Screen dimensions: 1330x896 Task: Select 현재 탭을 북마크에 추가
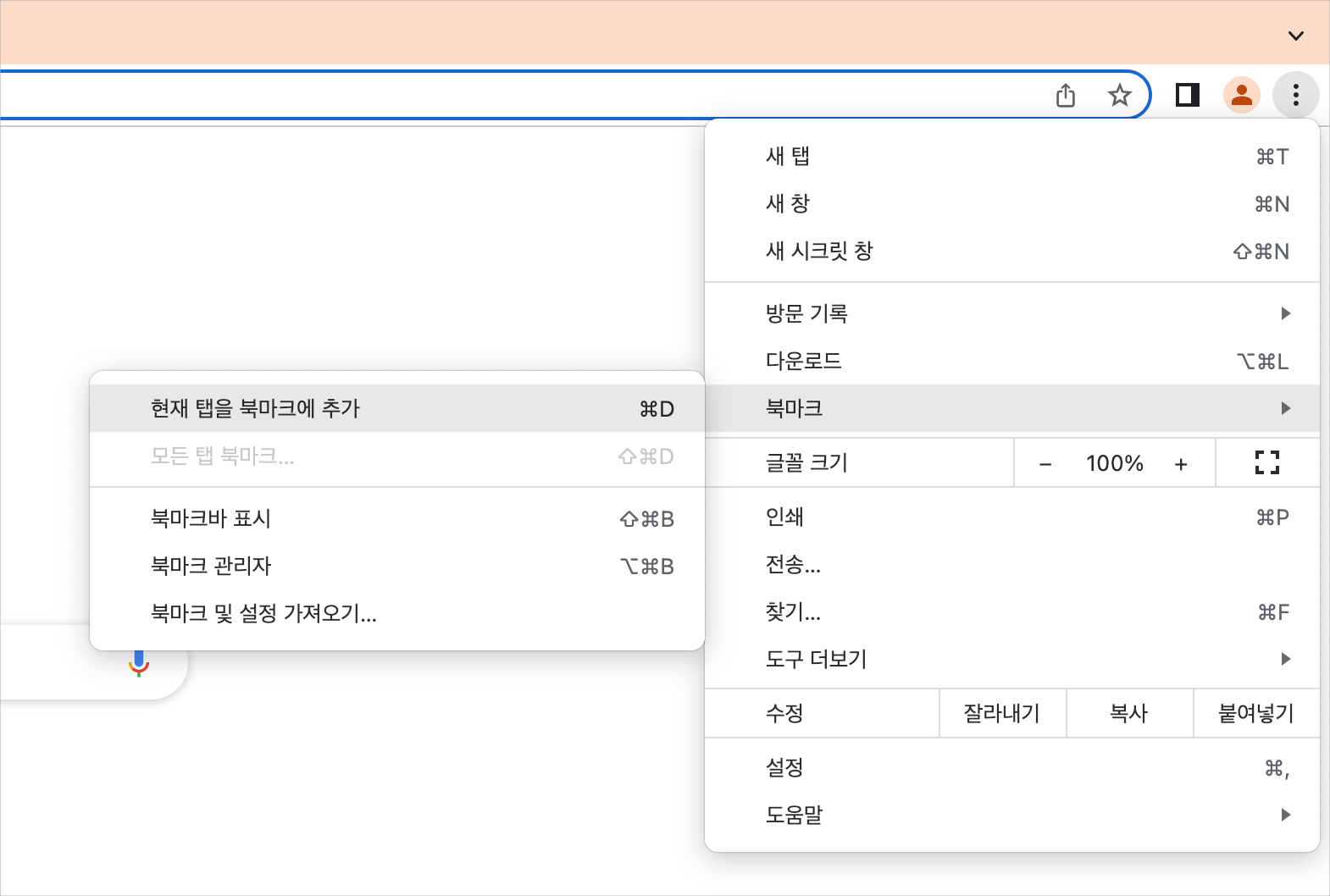pos(397,408)
